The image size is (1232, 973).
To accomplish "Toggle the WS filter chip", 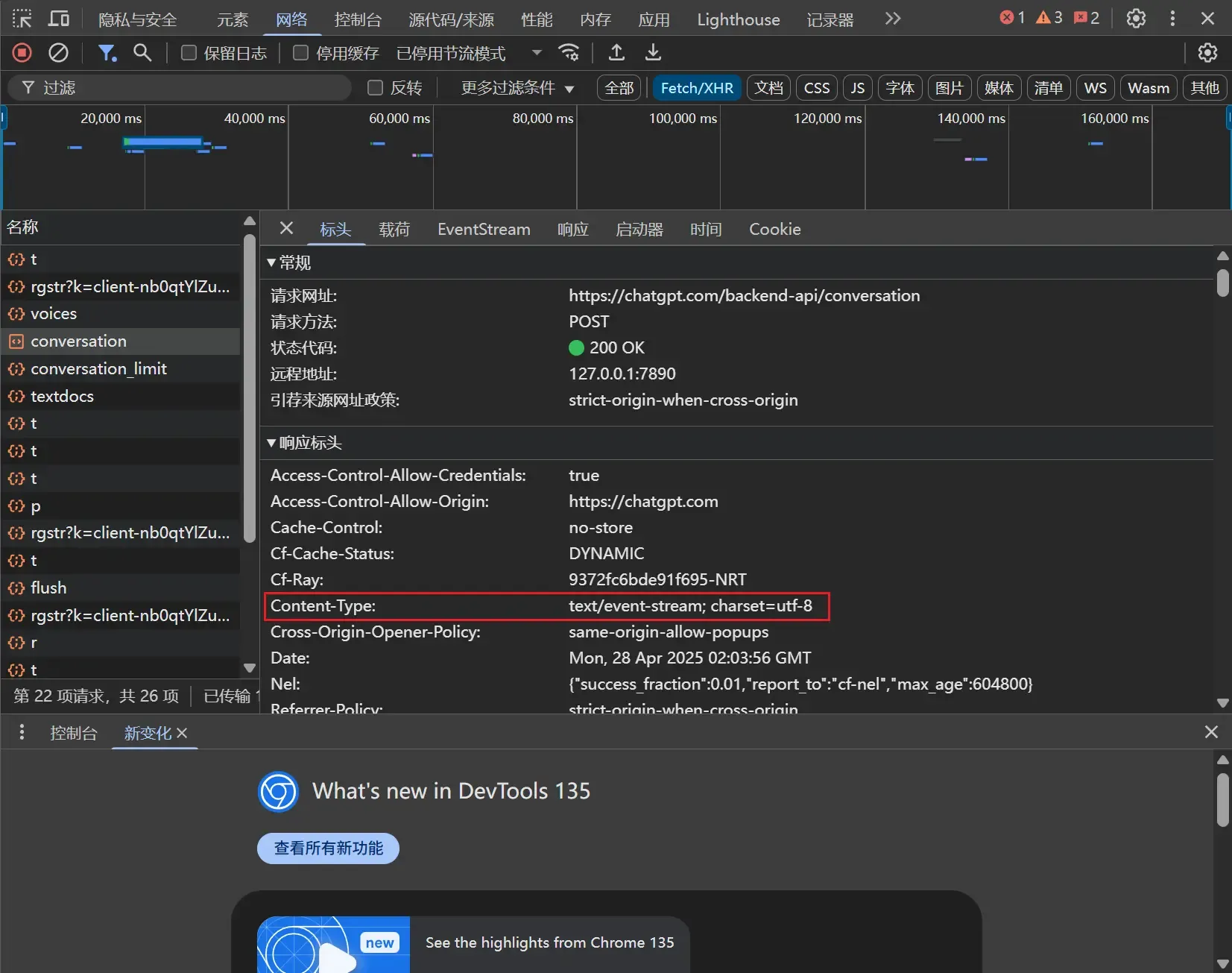I will pyautogui.click(x=1095, y=88).
